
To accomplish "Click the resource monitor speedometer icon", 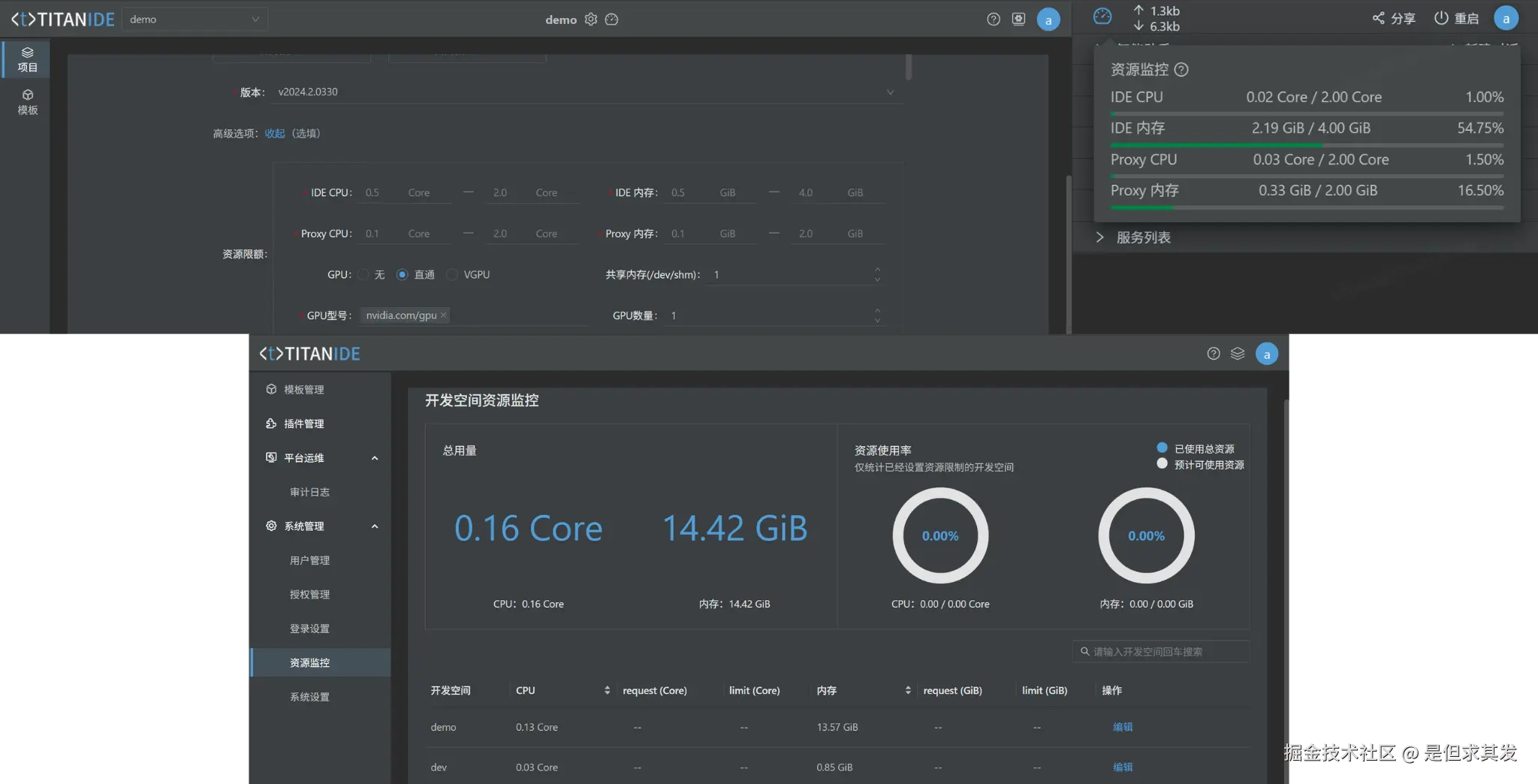I will coord(1102,17).
